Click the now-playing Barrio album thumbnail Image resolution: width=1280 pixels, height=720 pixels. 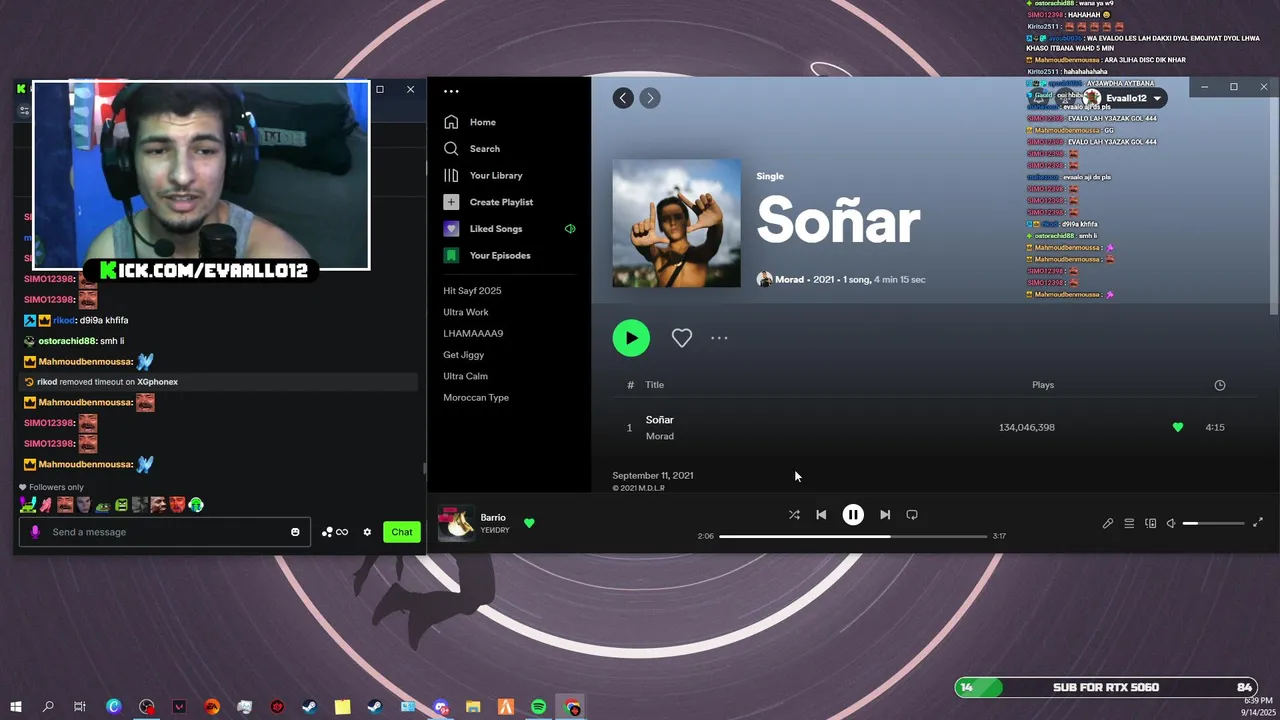click(x=457, y=523)
